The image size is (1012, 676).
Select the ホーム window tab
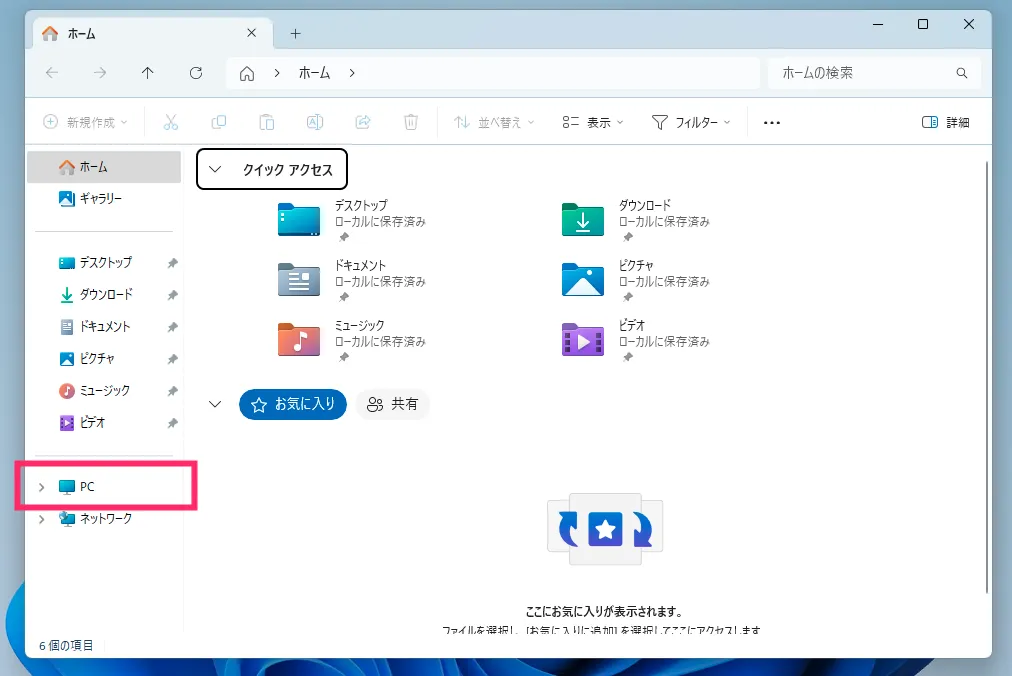pyautogui.click(x=151, y=34)
